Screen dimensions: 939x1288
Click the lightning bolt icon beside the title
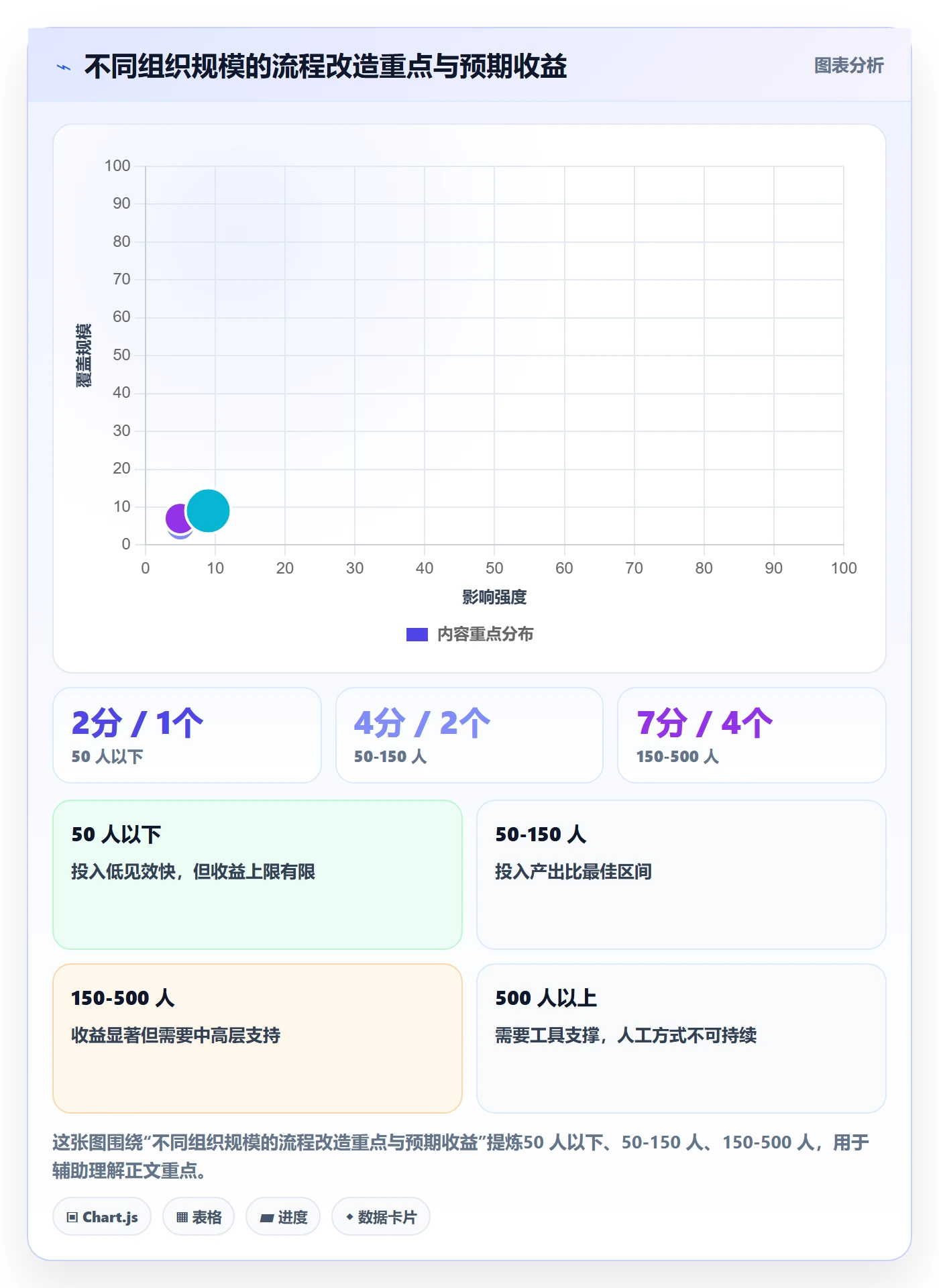coord(64,67)
